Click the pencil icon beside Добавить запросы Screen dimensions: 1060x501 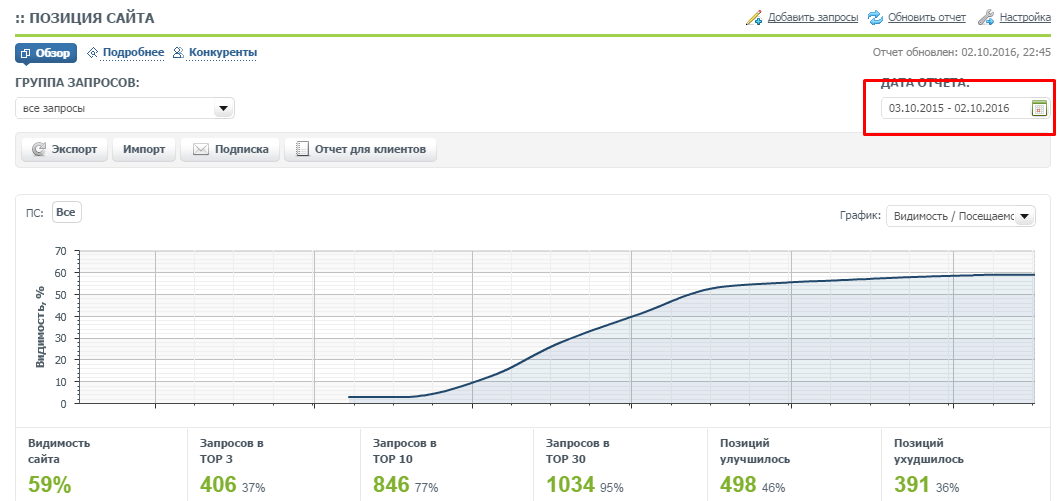(753, 17)
